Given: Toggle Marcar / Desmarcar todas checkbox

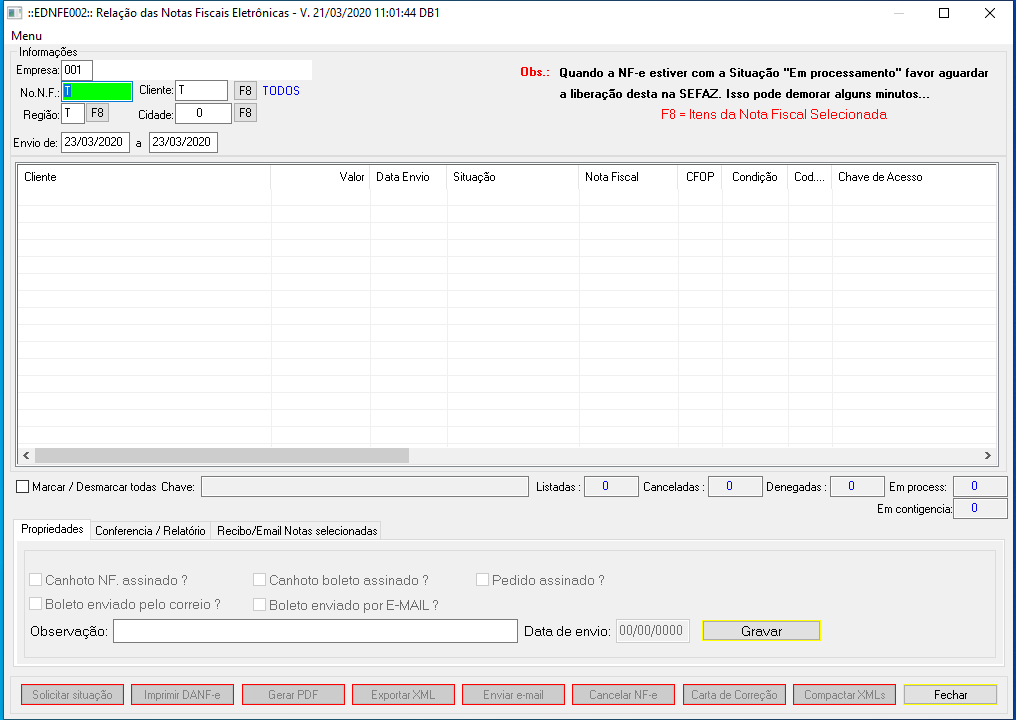Looking at the screenshot, I should point(24,487).
